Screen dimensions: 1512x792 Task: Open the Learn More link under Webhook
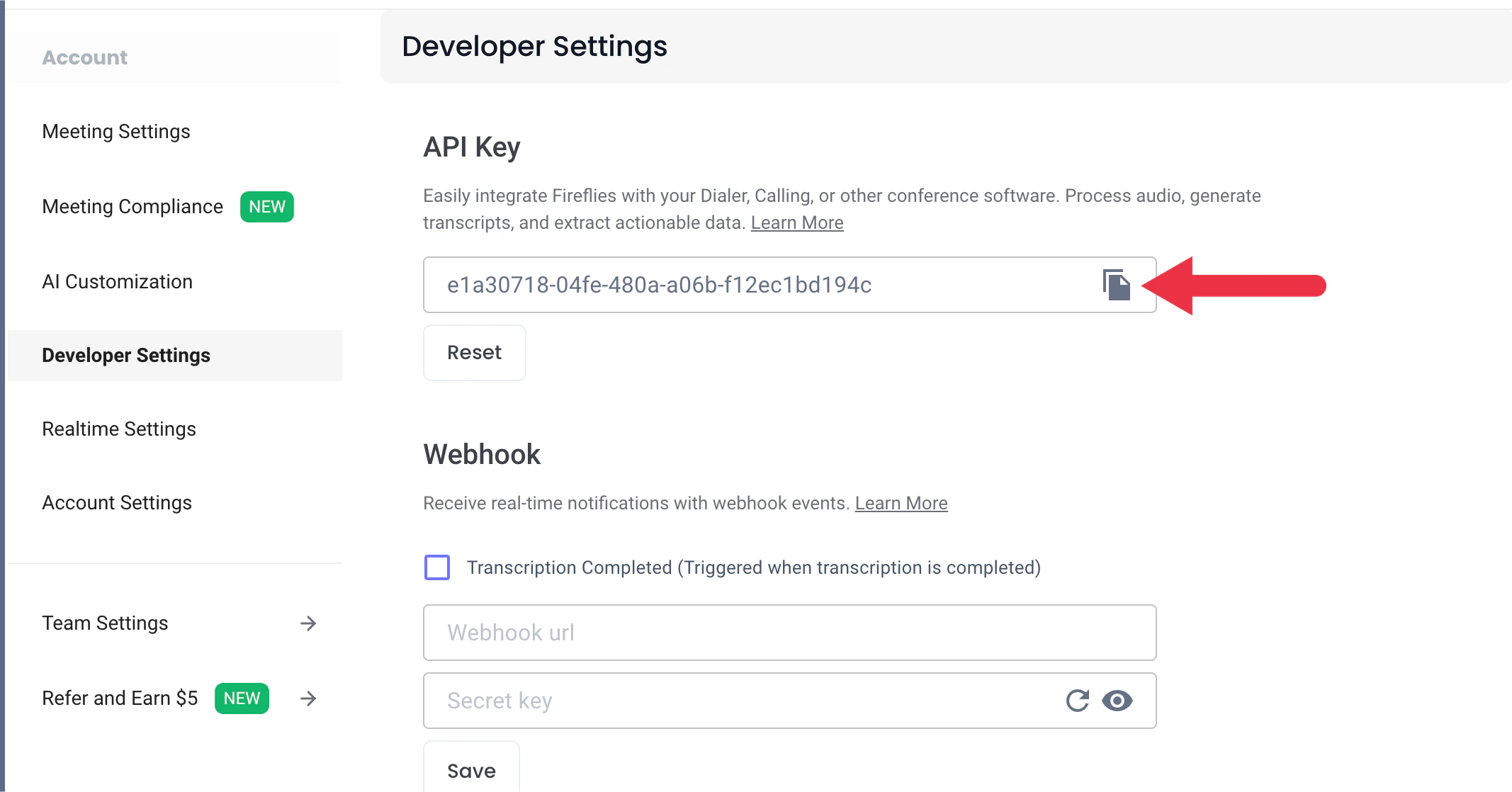click(901, 503)
